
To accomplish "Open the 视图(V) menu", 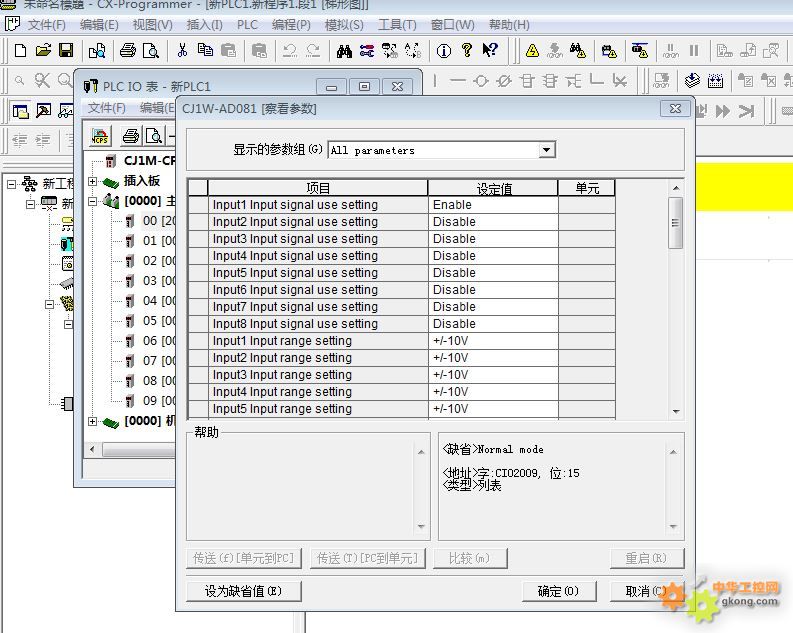I will 152,25.
